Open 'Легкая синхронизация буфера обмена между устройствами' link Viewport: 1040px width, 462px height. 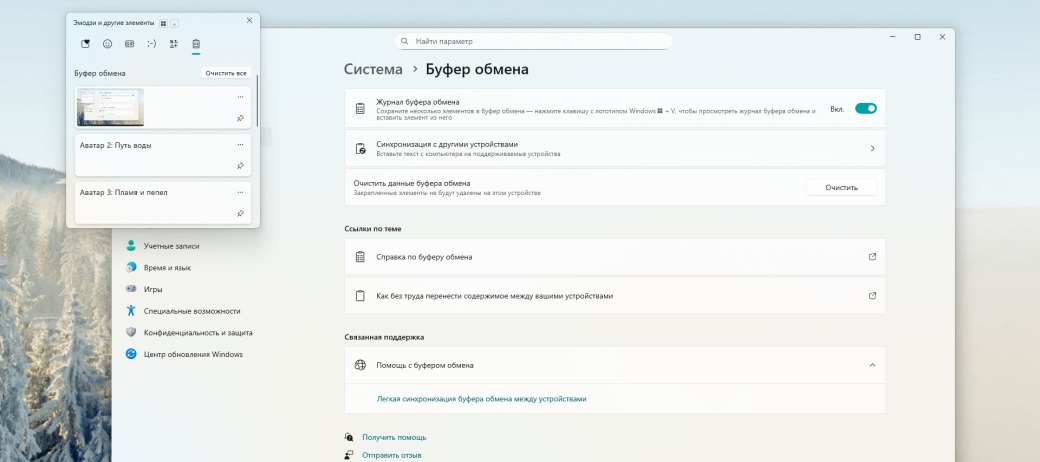pyautogui.click(x=481, y=398)
